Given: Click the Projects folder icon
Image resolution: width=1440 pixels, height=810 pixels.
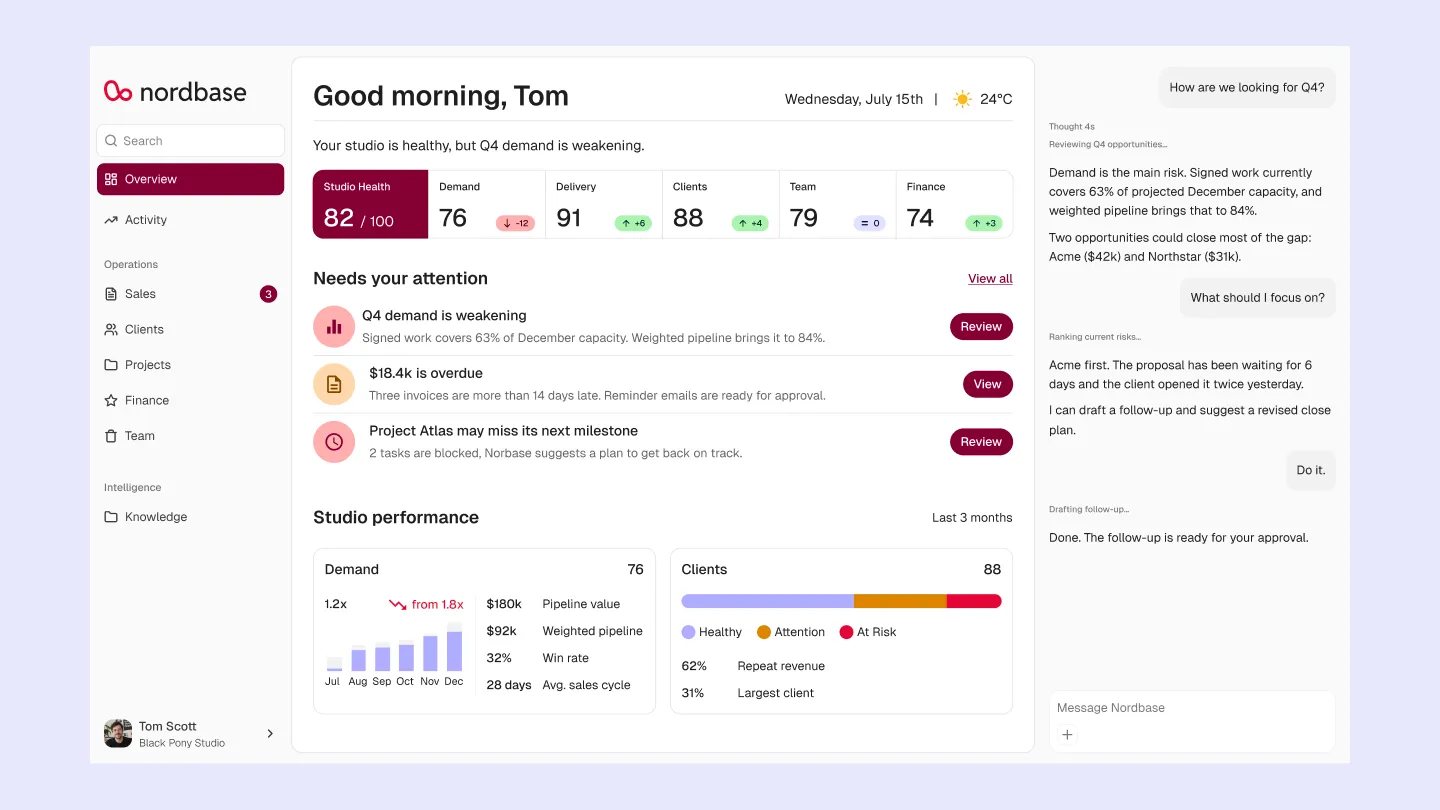Looking at the screenshot, I should (x=111, y=365).
